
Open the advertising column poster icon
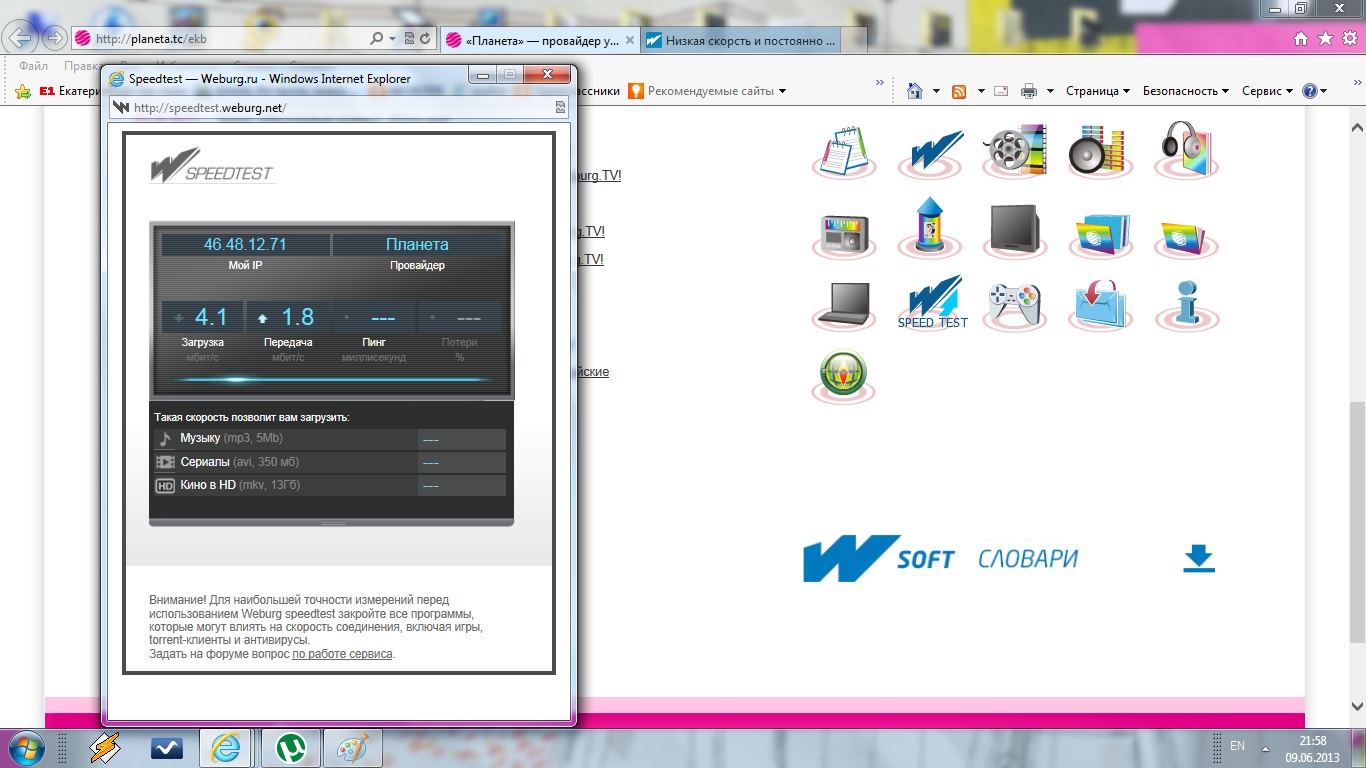point(930,229)
